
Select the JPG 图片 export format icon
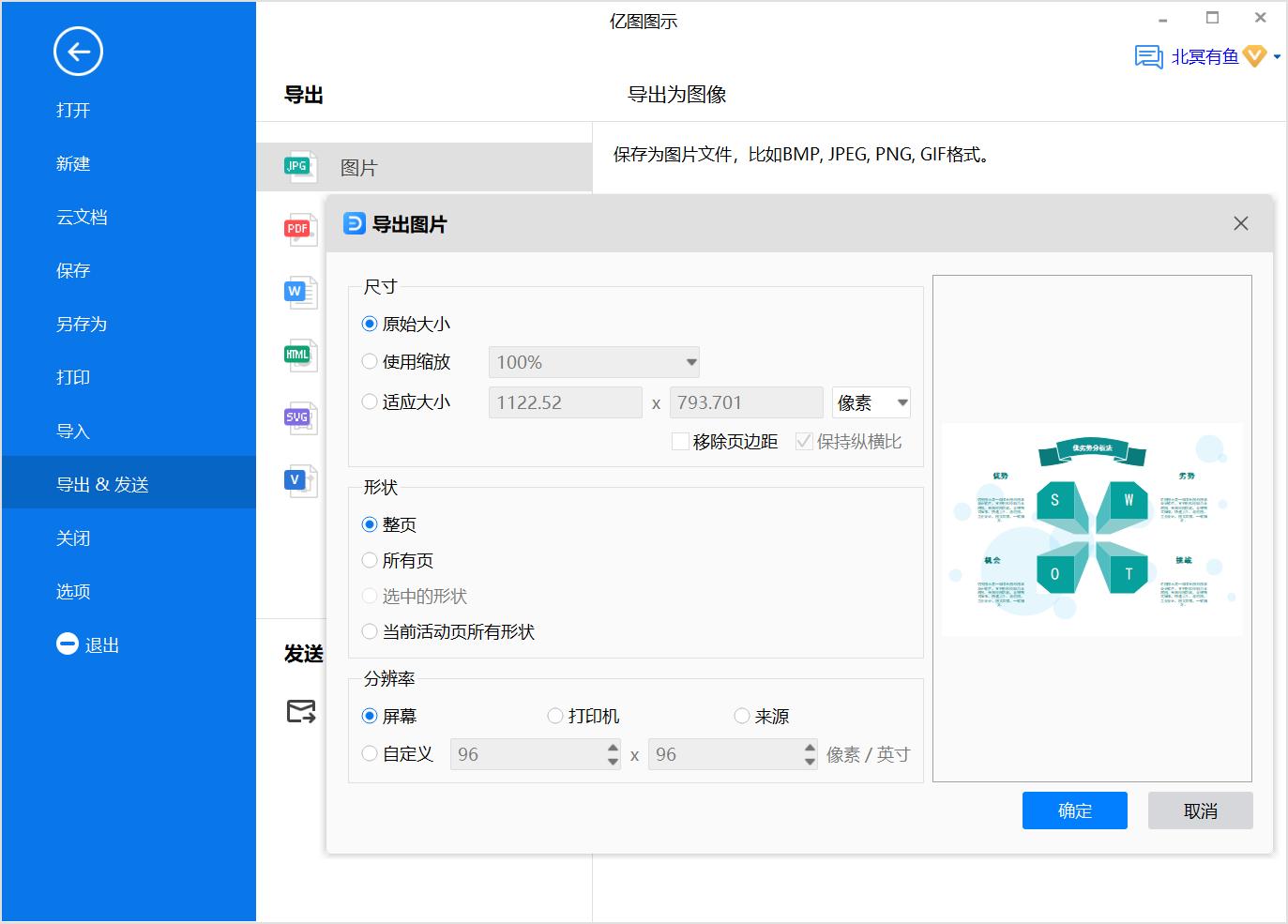[296, 165]
